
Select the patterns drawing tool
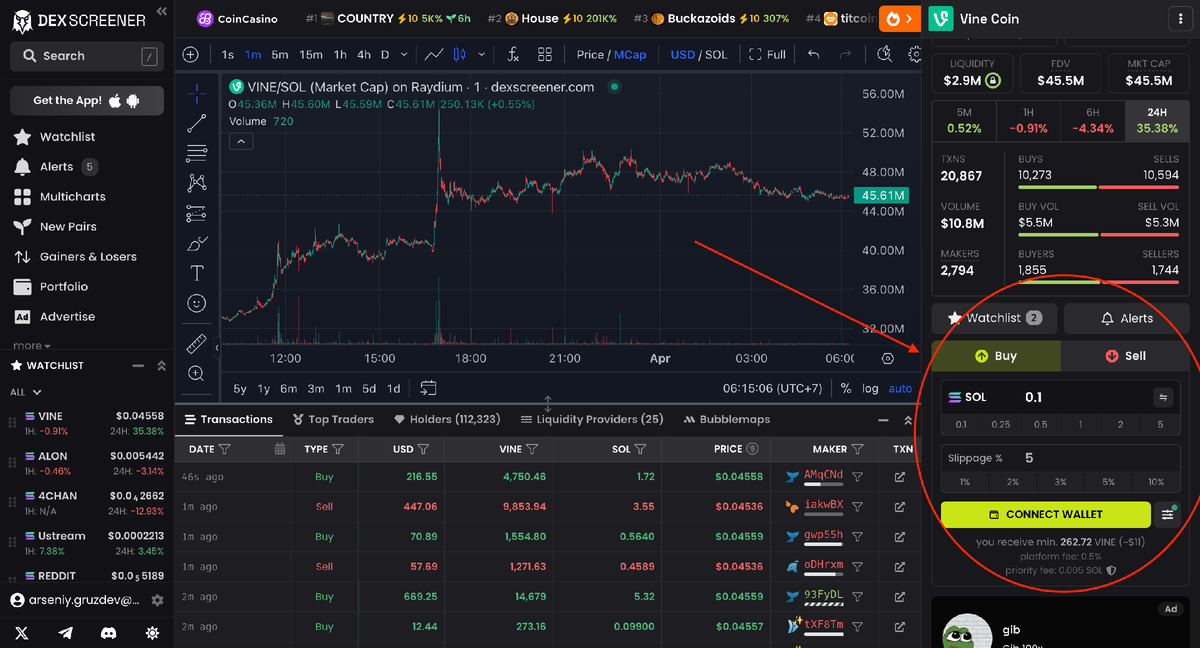pyautogui.click(x=197, y=183)
